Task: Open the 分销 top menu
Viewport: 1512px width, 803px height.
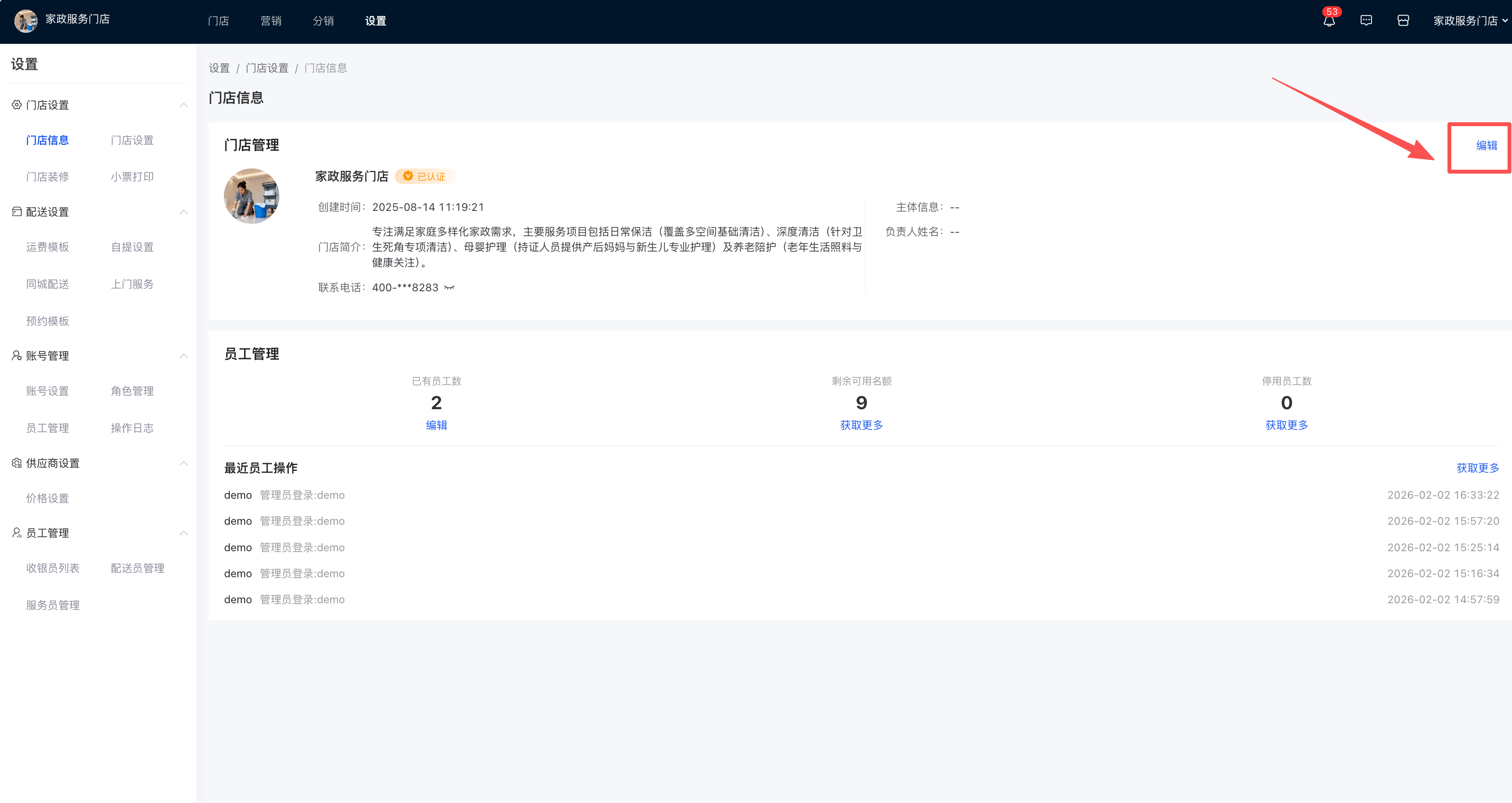Action: tap(323, 21)
